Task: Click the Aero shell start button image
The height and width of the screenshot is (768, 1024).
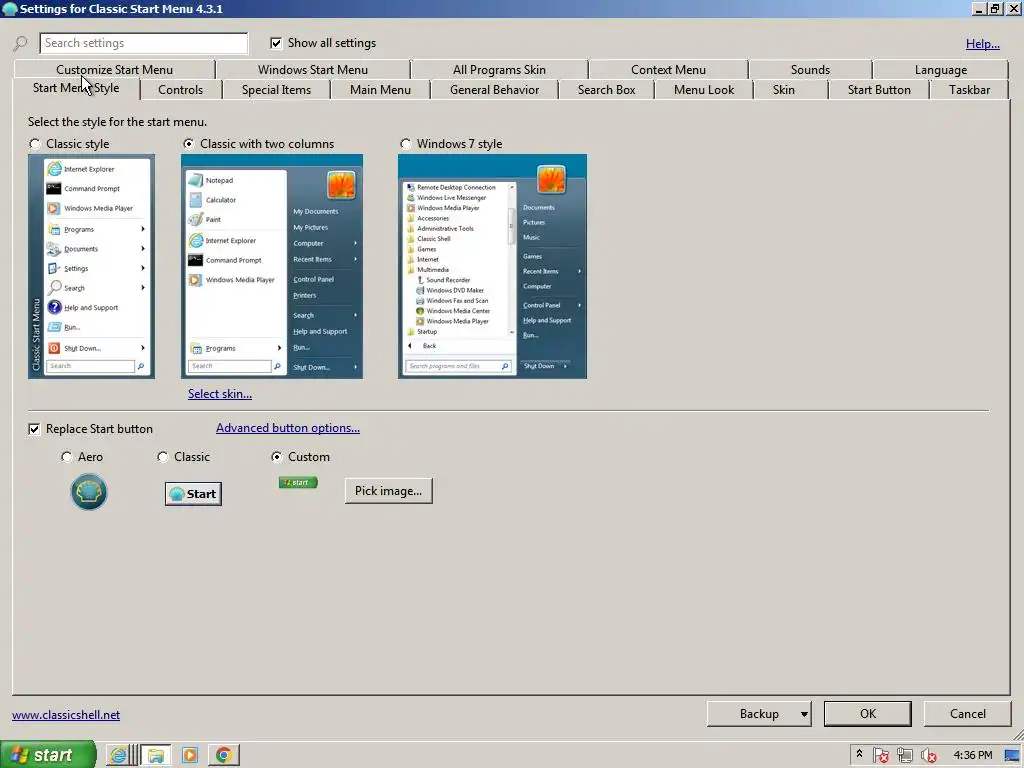Action: pos(89,492)
